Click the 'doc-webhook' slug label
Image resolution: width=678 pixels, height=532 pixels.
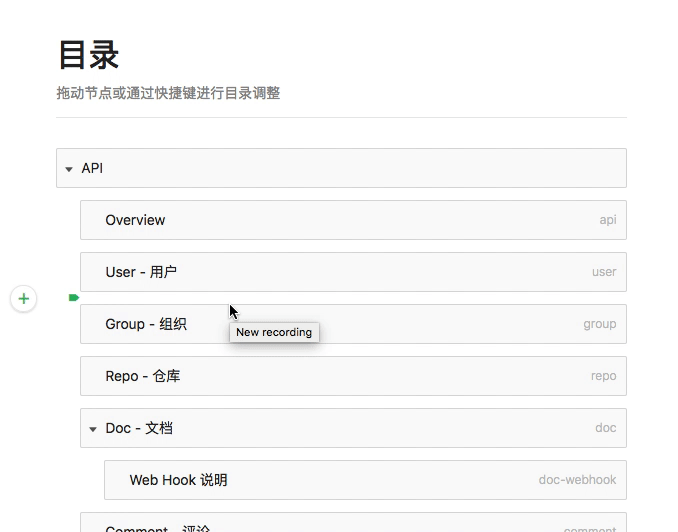pos(577,480)
